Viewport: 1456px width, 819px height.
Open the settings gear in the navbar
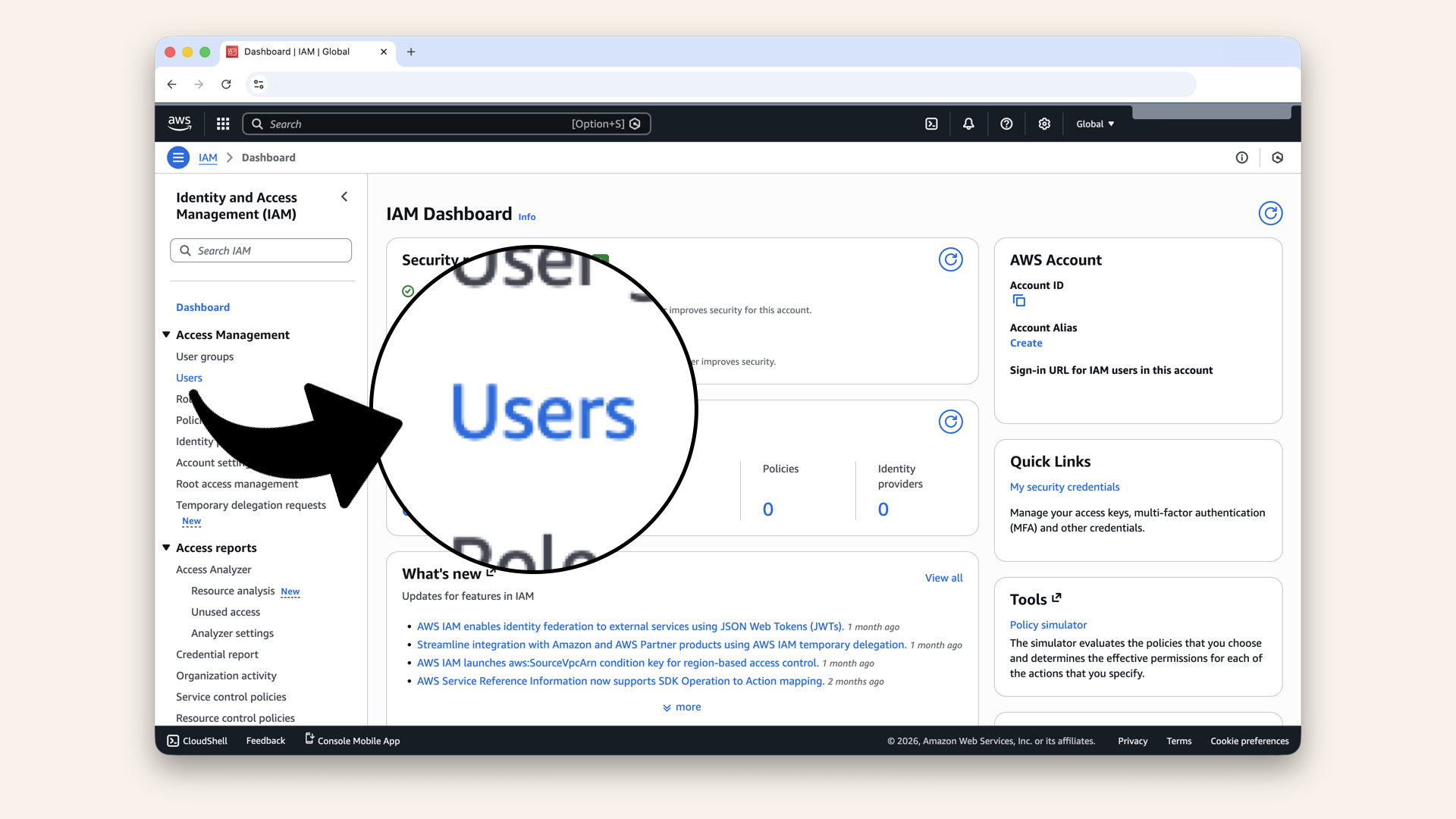[x=1044, y=124]
